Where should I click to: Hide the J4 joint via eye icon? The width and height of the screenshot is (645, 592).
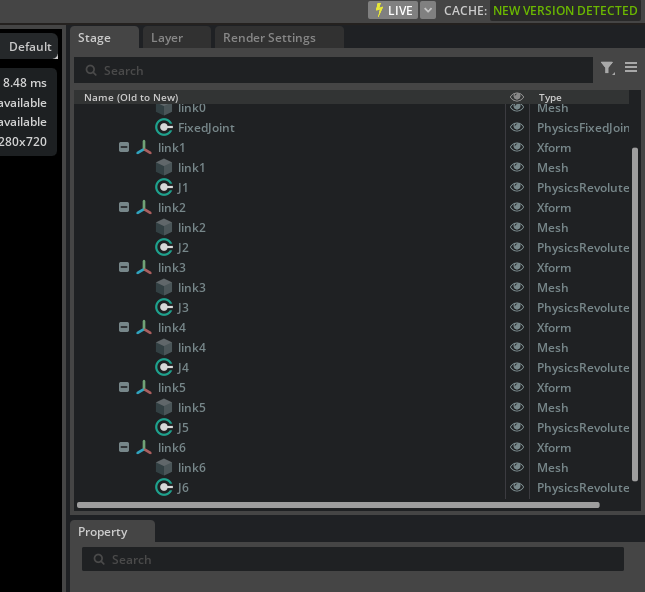(517, 367)
